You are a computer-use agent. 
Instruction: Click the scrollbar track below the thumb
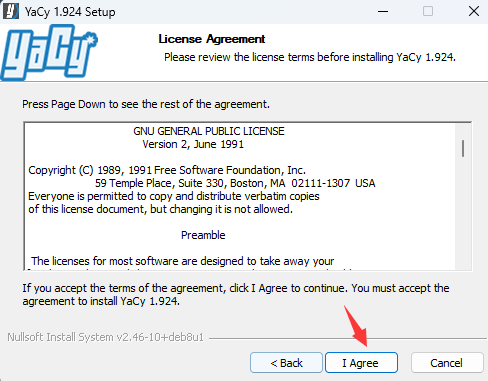pyautogui.click(x=463, y=213)
